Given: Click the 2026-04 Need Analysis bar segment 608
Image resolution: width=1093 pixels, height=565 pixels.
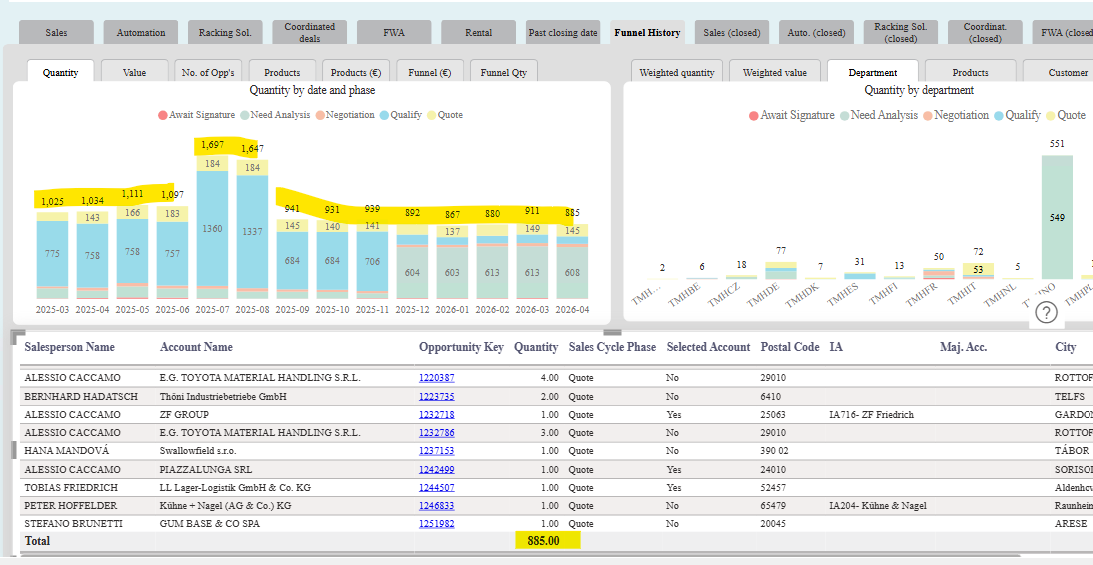Looking at the screenshot, I should [x=572, y=273].
